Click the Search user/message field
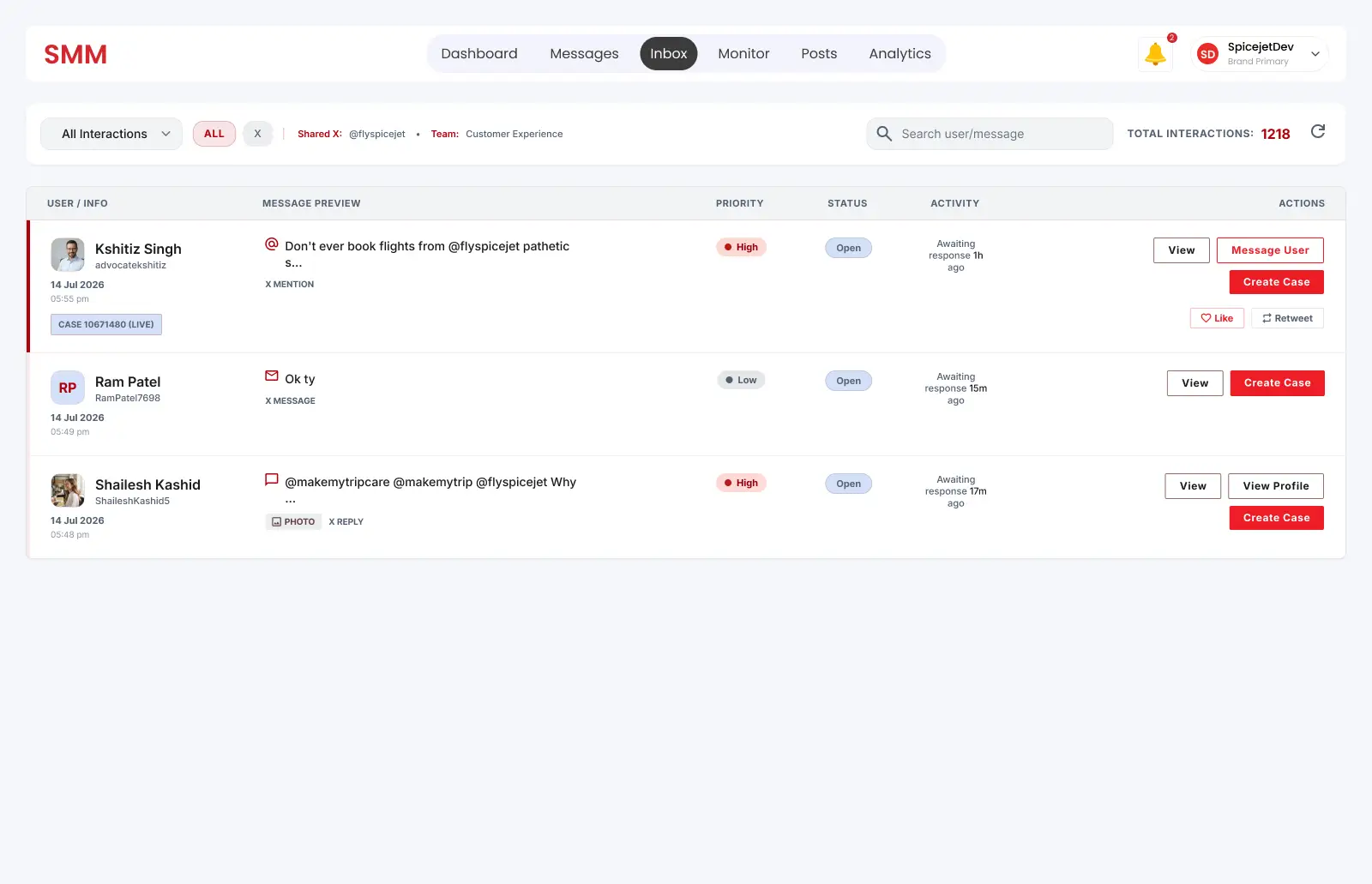The width and height of the screenshot is (1372, 884). pos(990,134)
